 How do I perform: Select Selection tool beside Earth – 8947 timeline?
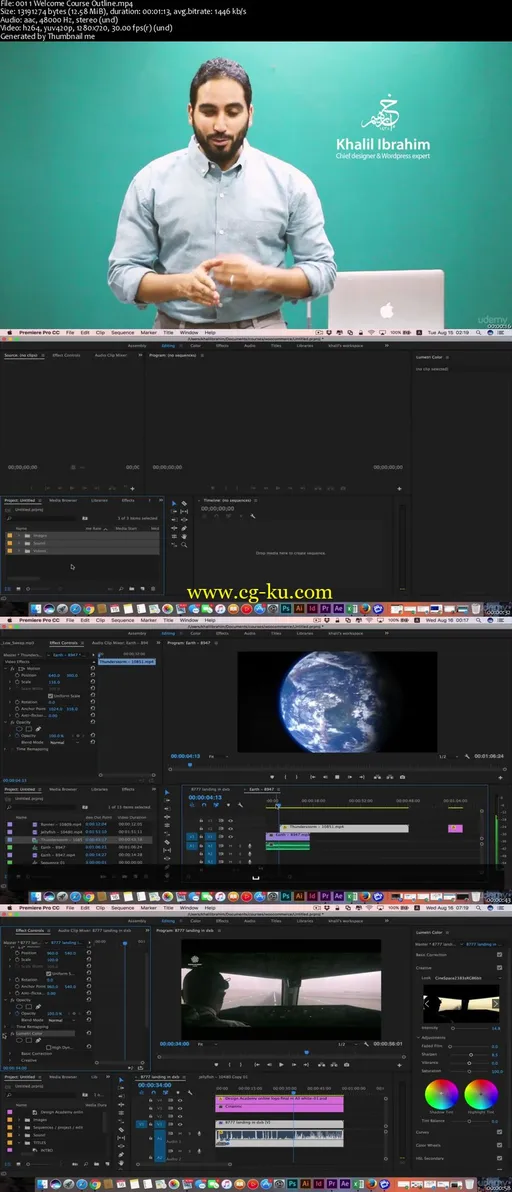[167, 792]
